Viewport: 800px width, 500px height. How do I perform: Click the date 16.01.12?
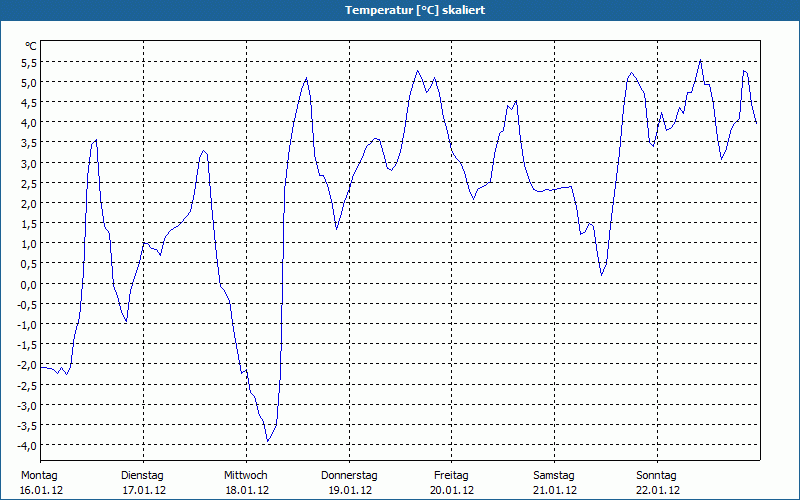[41, 490]
